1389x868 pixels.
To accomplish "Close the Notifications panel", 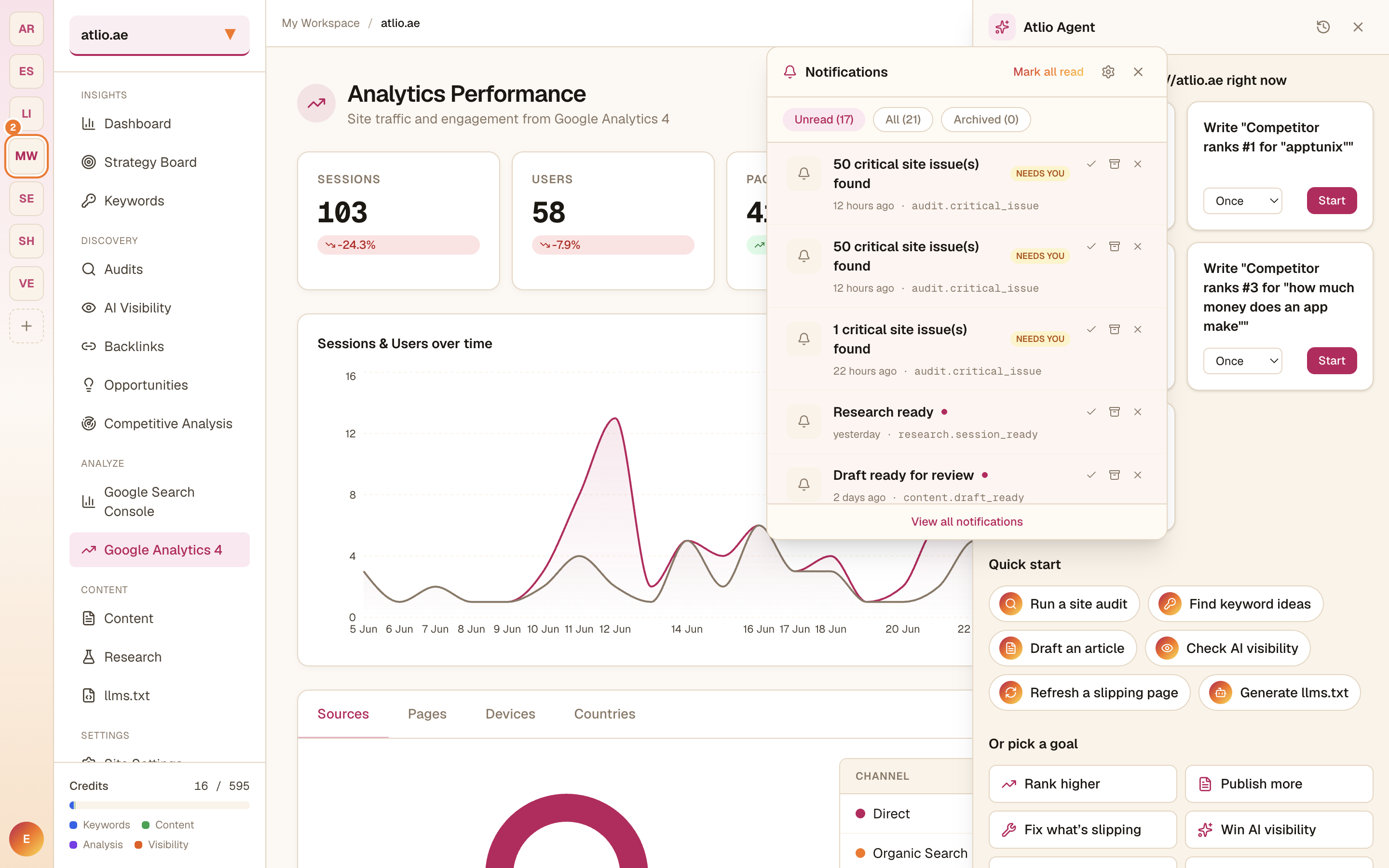I will pos(1138,72).
